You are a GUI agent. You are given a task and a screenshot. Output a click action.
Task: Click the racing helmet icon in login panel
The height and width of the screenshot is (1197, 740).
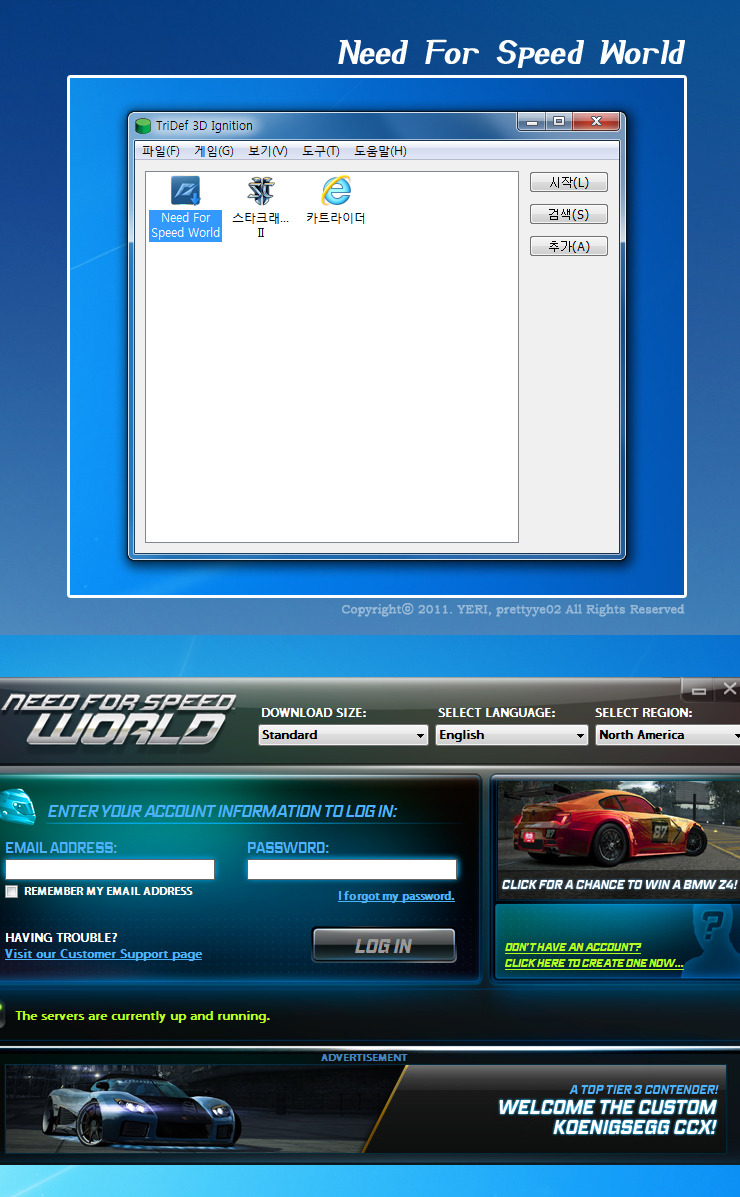(x=18, y=808)
